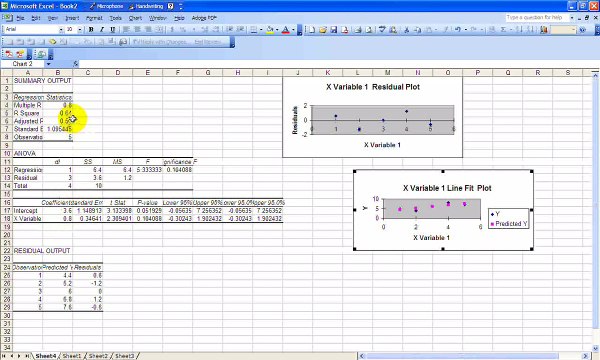Apply the Fill Color yellow bucket button
This screenshot has width=600, height=360.
[270, 29]
